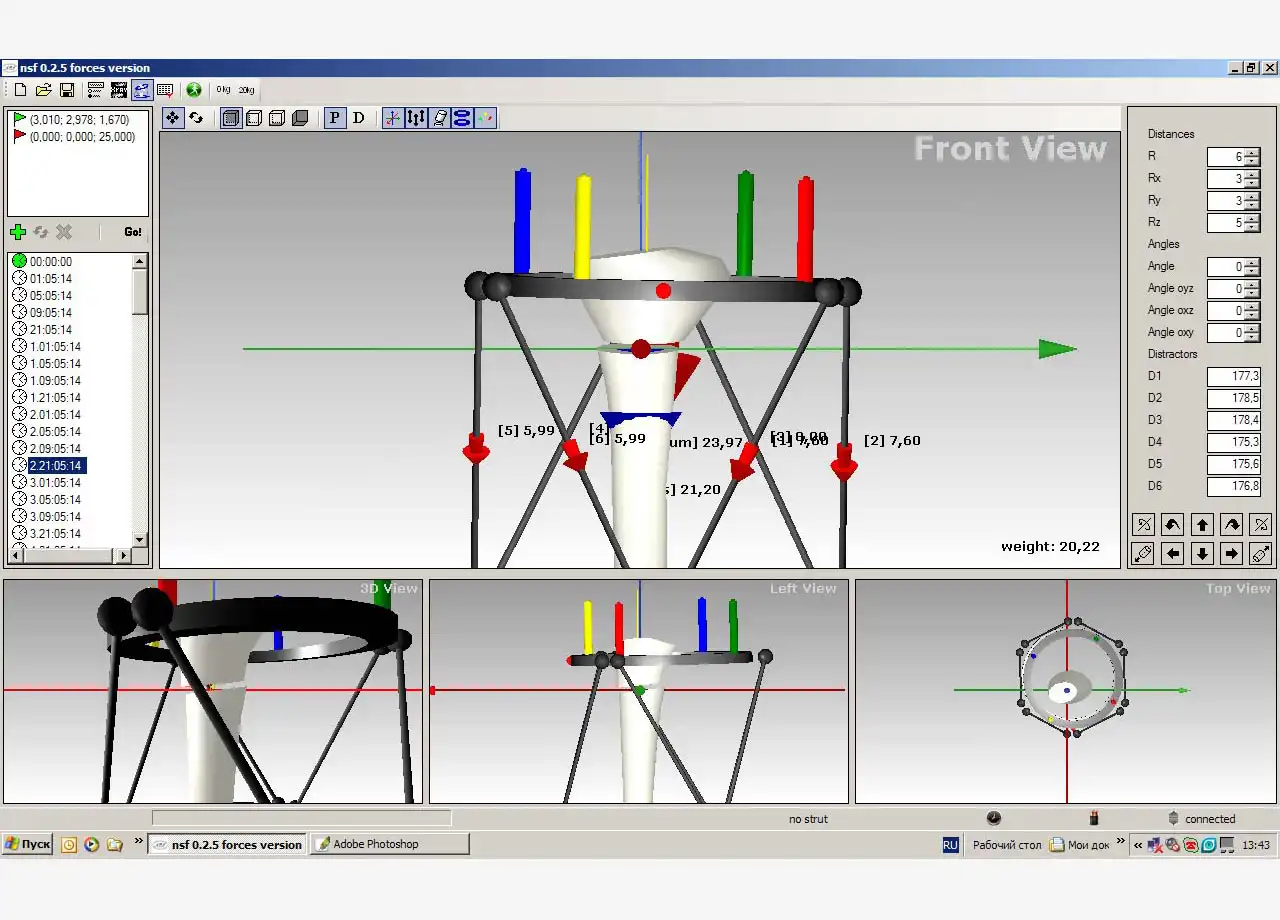Select timeline entry 3.09:05:14
Viewport: 1280px width, 920px height.
(x=47, y=517)
